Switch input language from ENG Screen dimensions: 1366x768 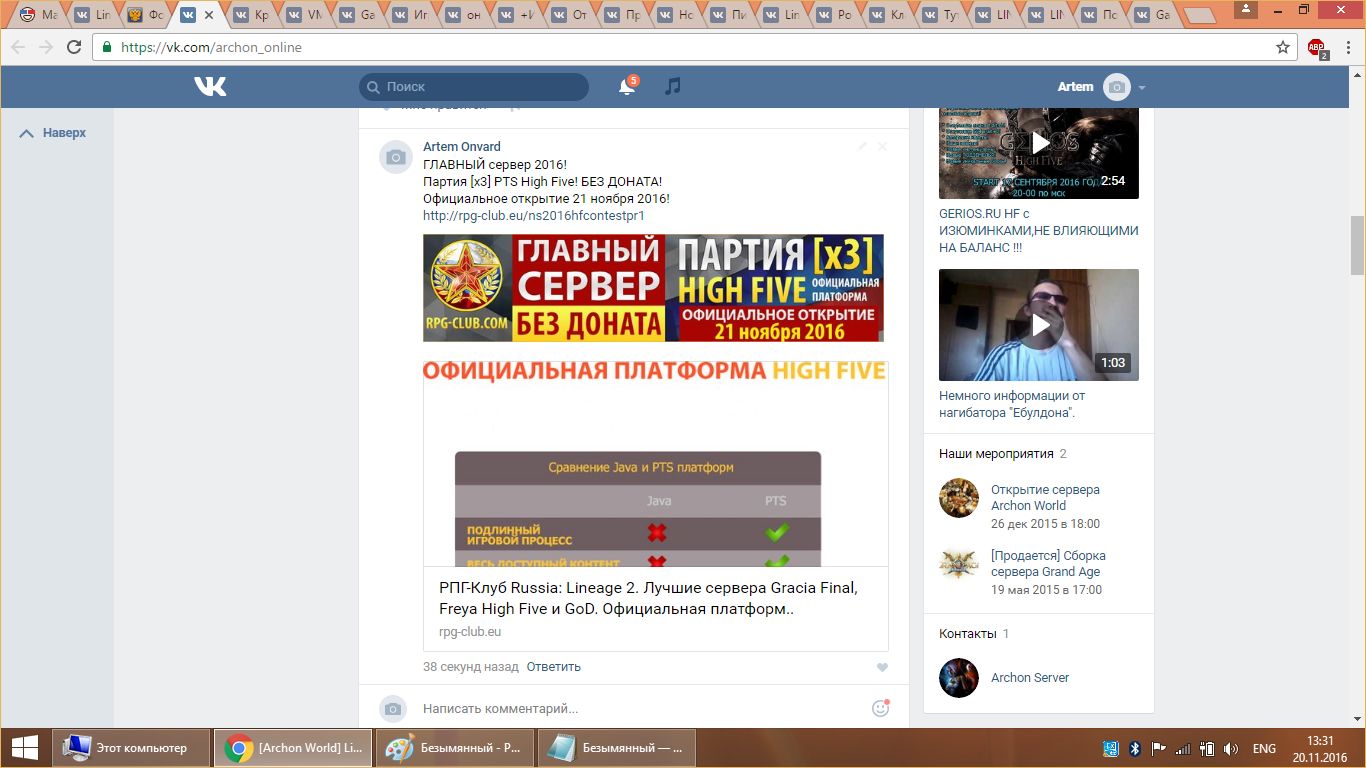[1264, 748]
